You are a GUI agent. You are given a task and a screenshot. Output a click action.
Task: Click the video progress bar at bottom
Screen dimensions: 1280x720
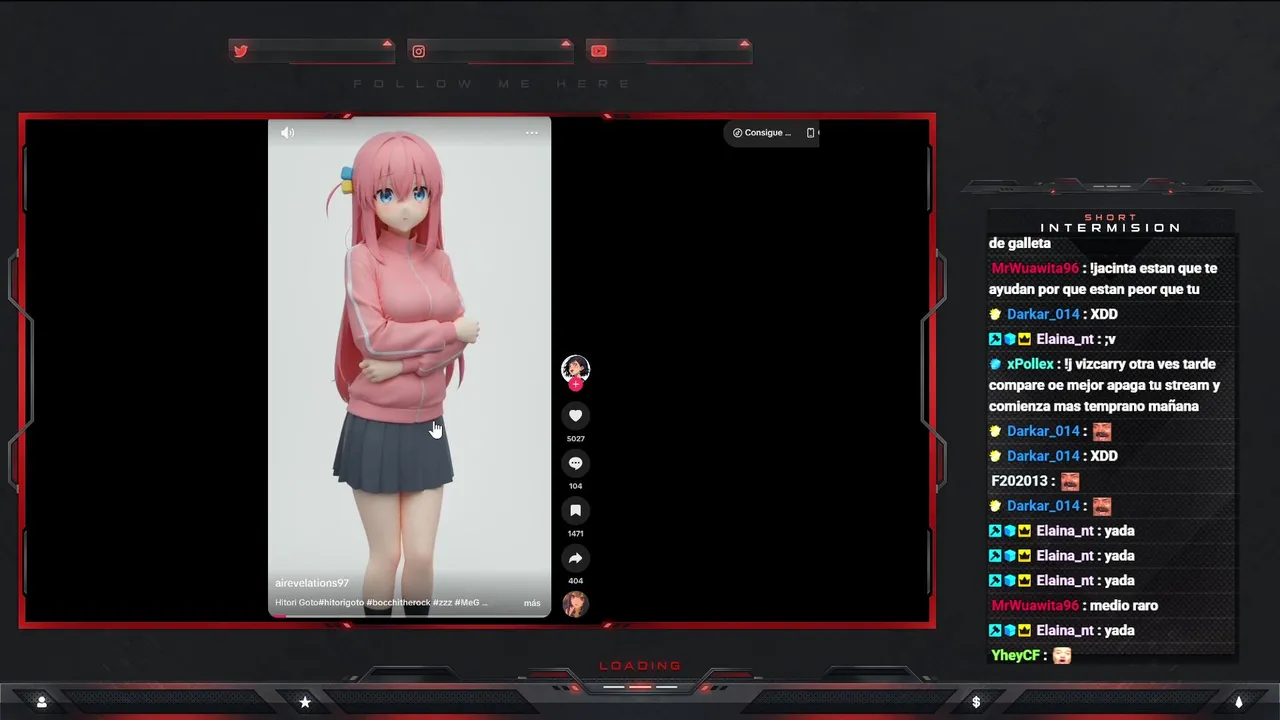(409, 615)
